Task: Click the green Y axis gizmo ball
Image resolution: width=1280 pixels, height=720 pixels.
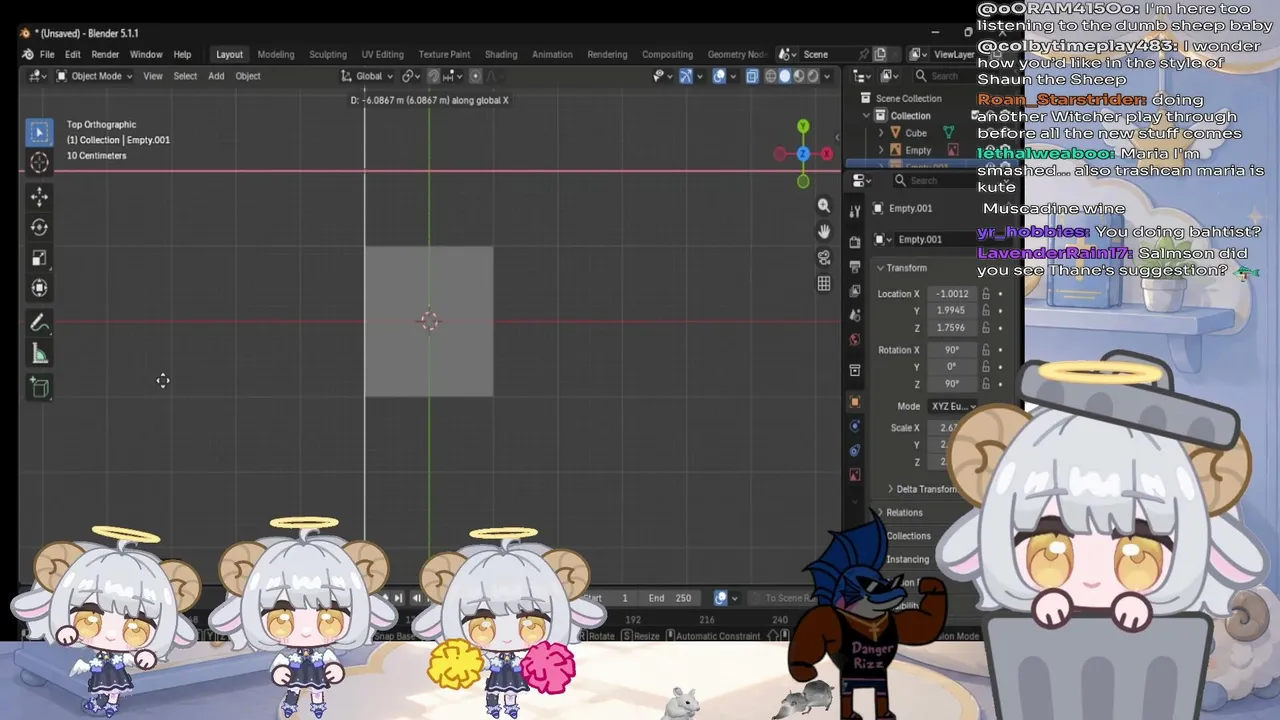Action: [x=803, y=127]
